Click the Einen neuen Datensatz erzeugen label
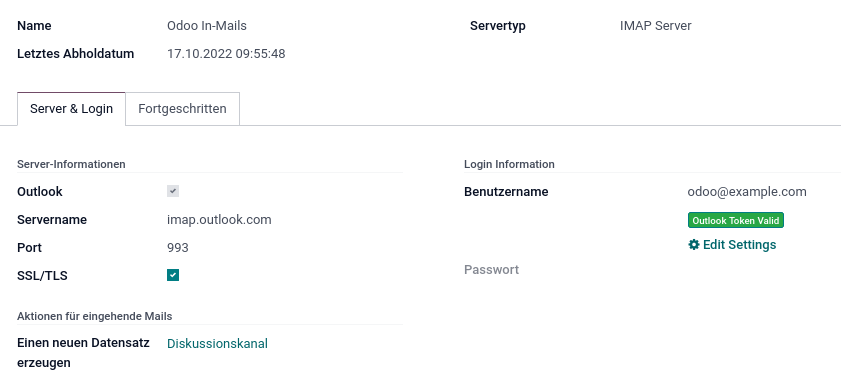 pyautogui.click(x=83, y=353)
